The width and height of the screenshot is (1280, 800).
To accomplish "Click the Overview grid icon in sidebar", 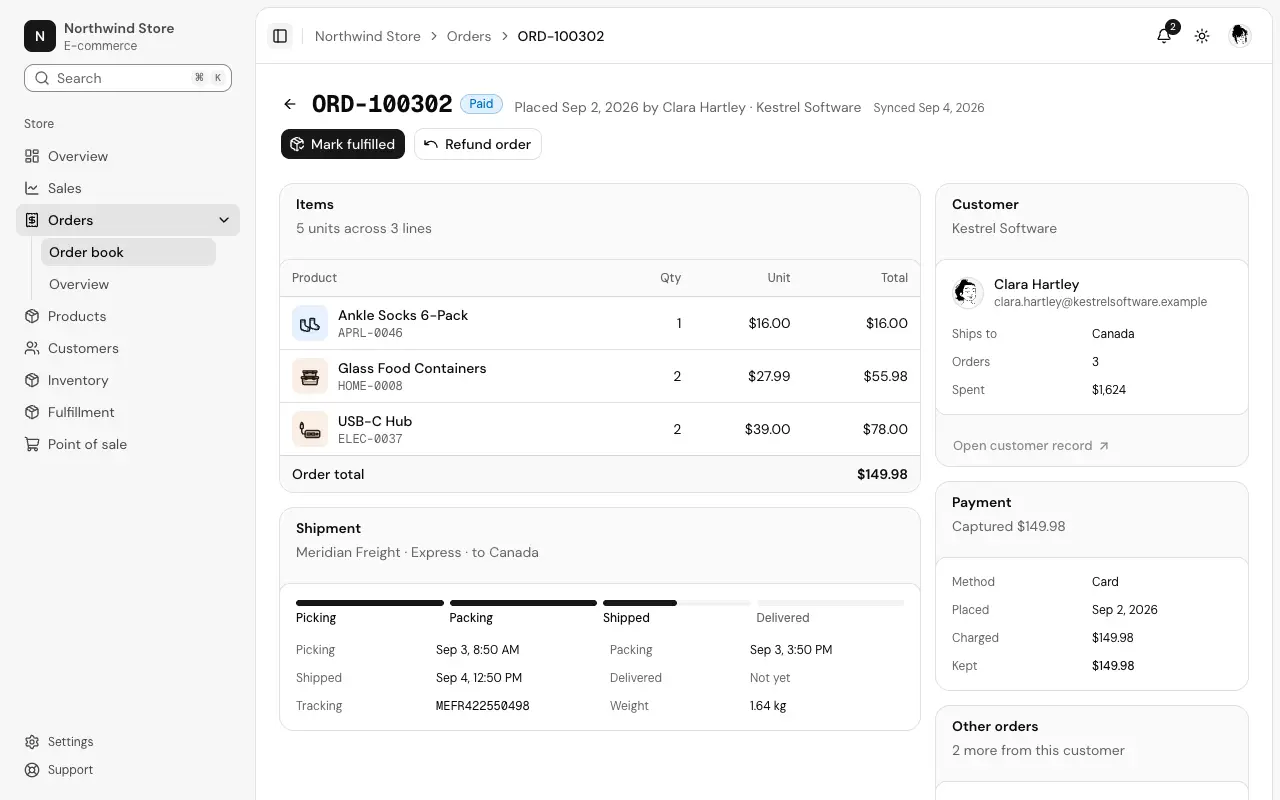I will pyautogui.click(x=32, y=156).
